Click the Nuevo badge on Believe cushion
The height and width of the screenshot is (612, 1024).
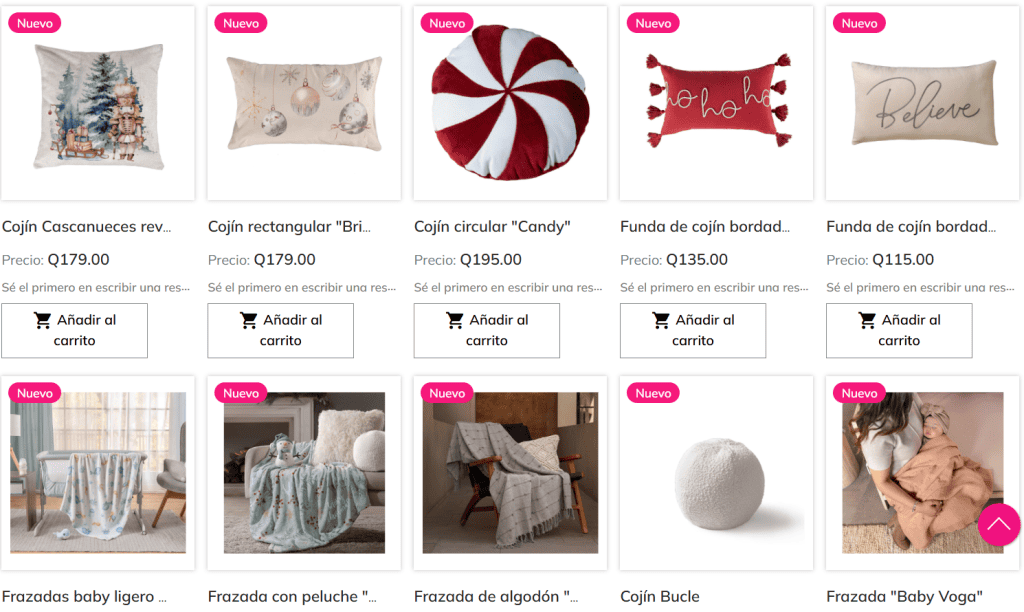(x=859, y=24)
